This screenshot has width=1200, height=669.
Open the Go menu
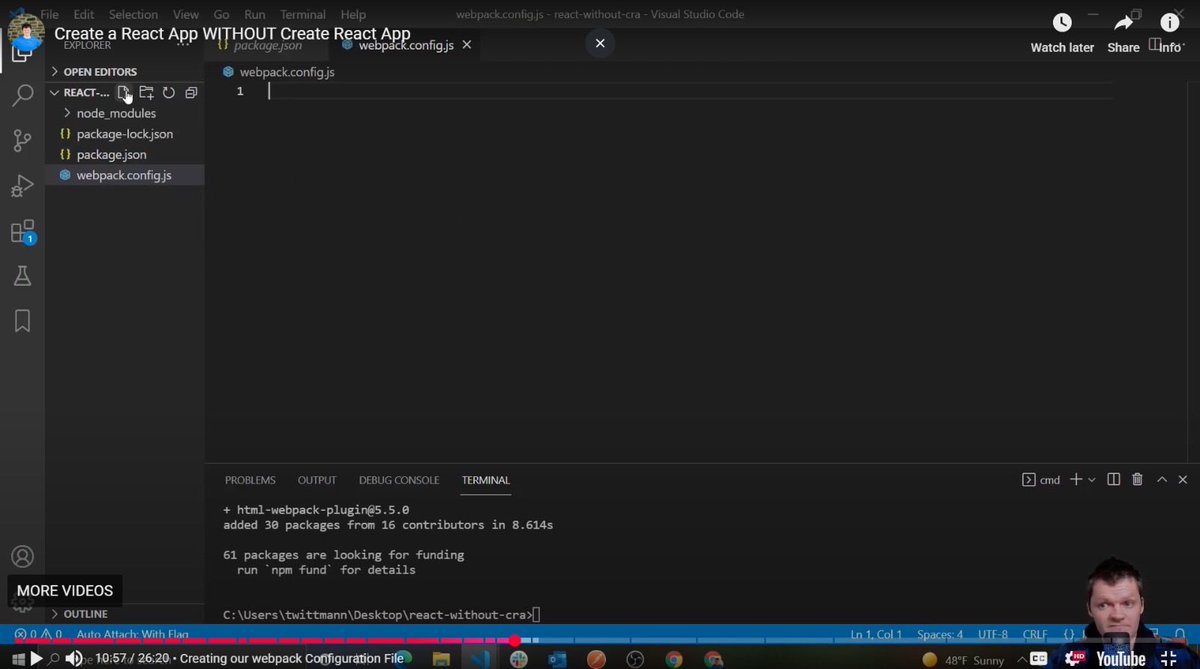[x=221, y=15]
